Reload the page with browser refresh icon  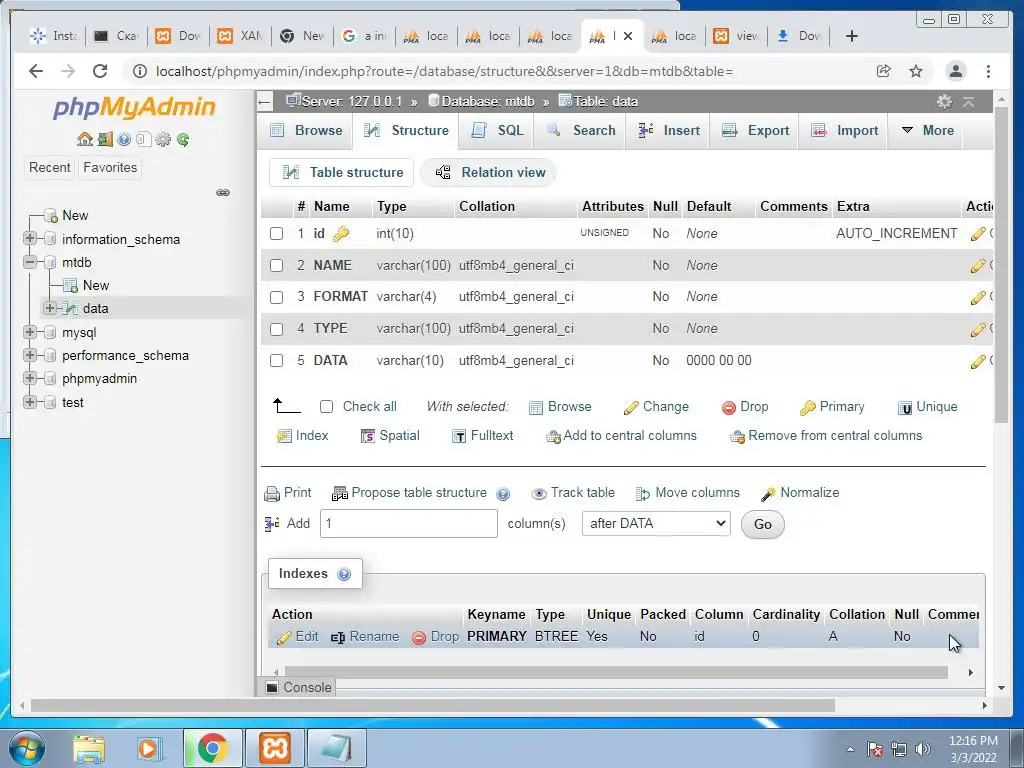coord(100,71)
